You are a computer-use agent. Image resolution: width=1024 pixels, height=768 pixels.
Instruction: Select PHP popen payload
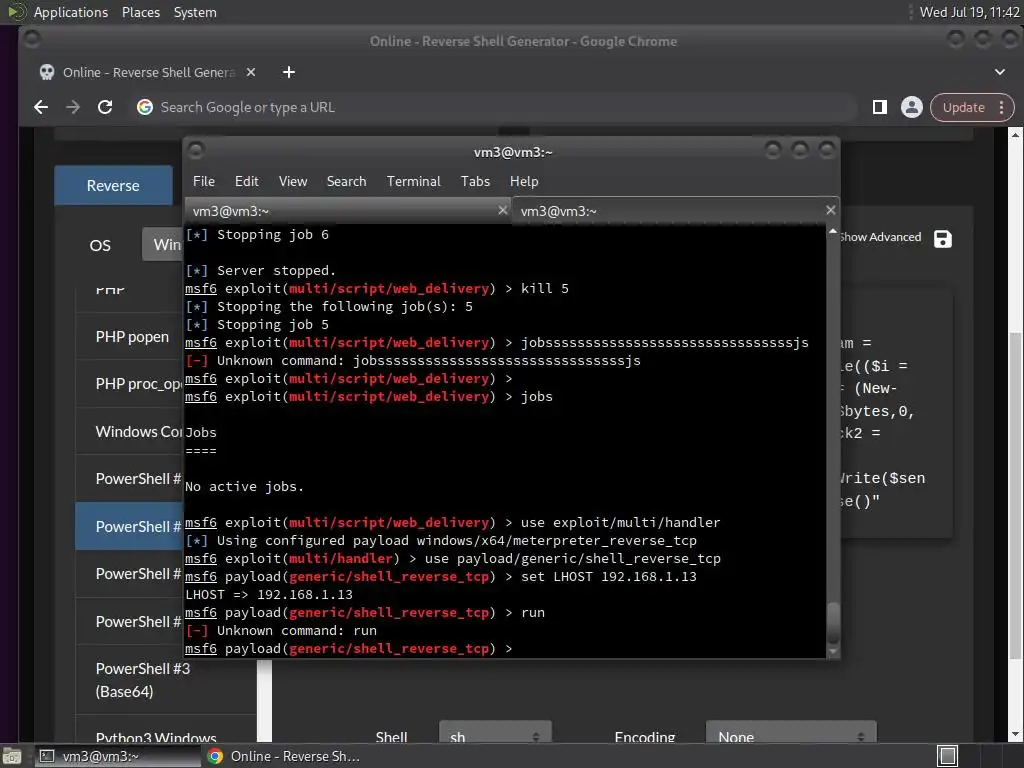[132, 336]
